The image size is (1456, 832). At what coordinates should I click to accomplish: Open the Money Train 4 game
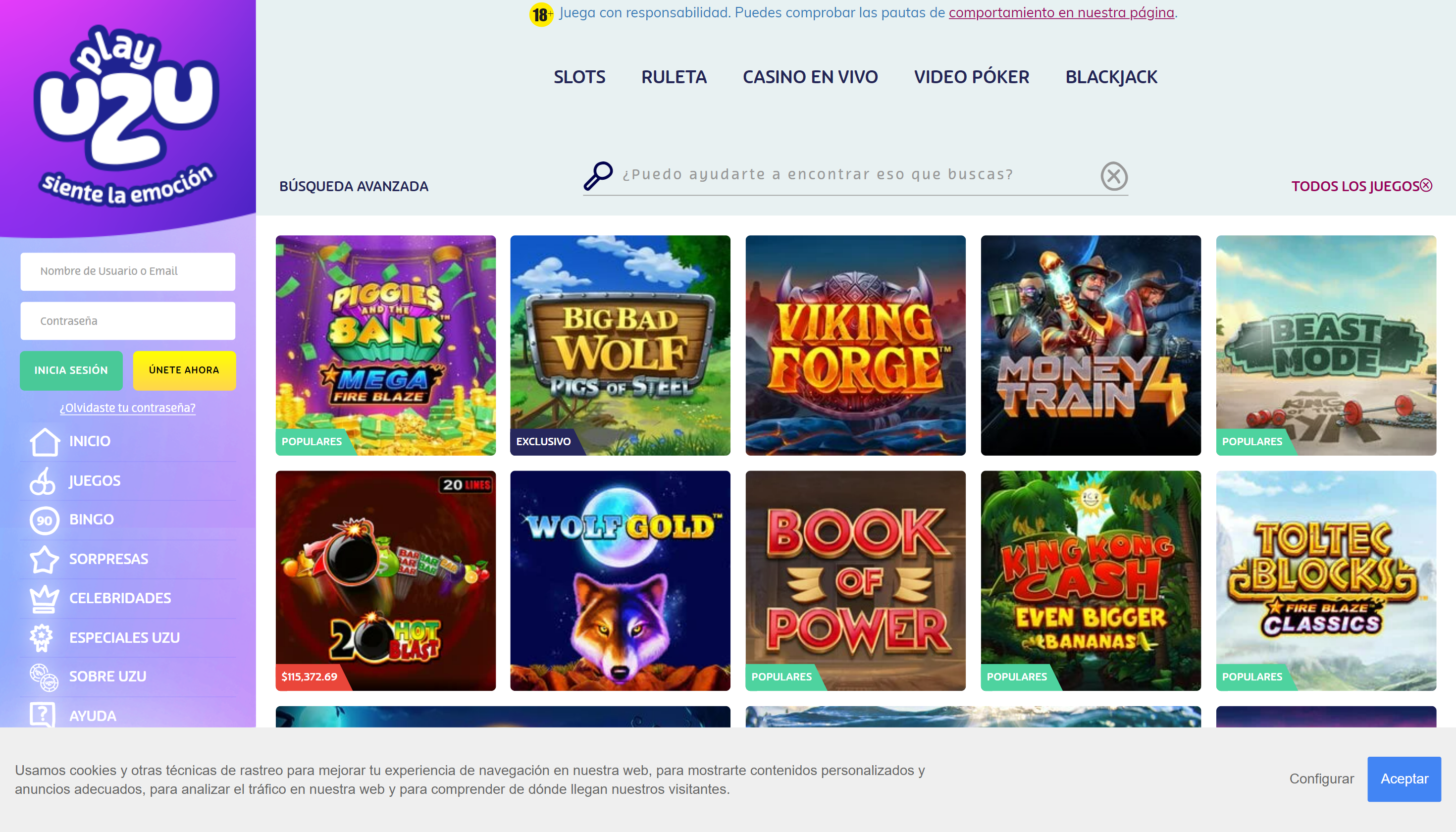pos(1091,345)
